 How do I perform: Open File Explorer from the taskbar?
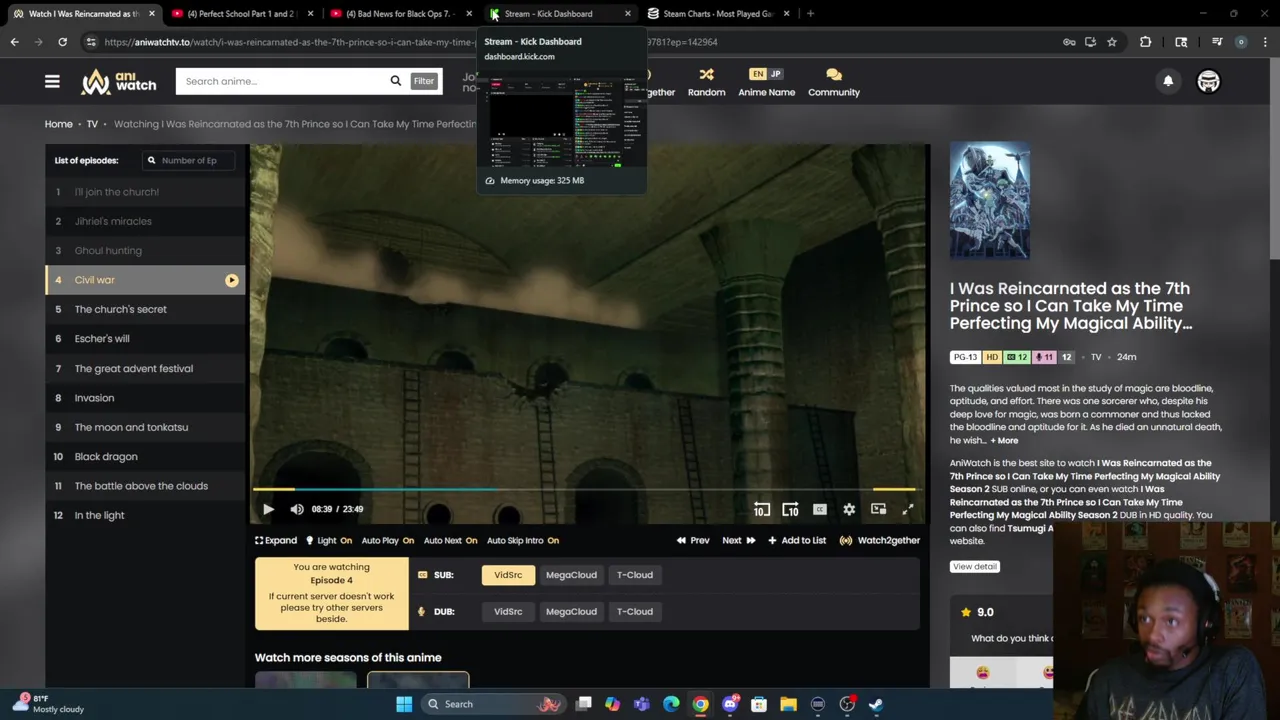[x=788, y=704]
